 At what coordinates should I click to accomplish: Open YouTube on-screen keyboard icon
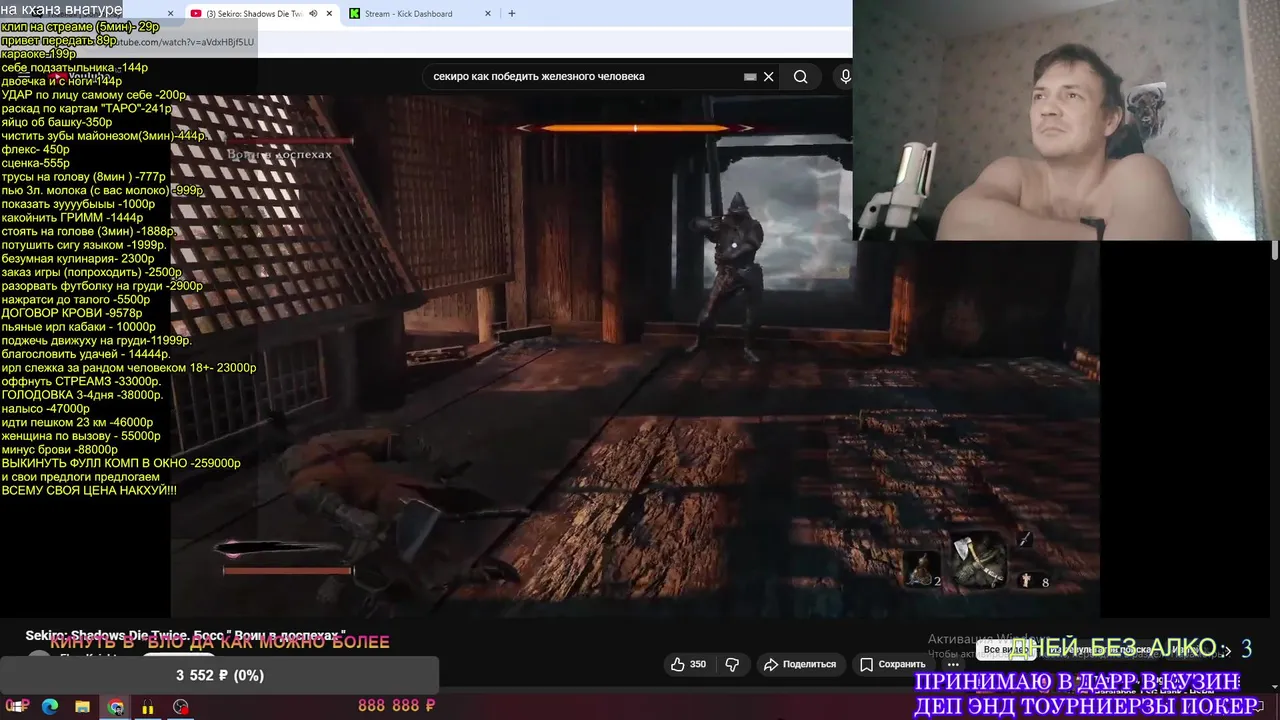750,77
